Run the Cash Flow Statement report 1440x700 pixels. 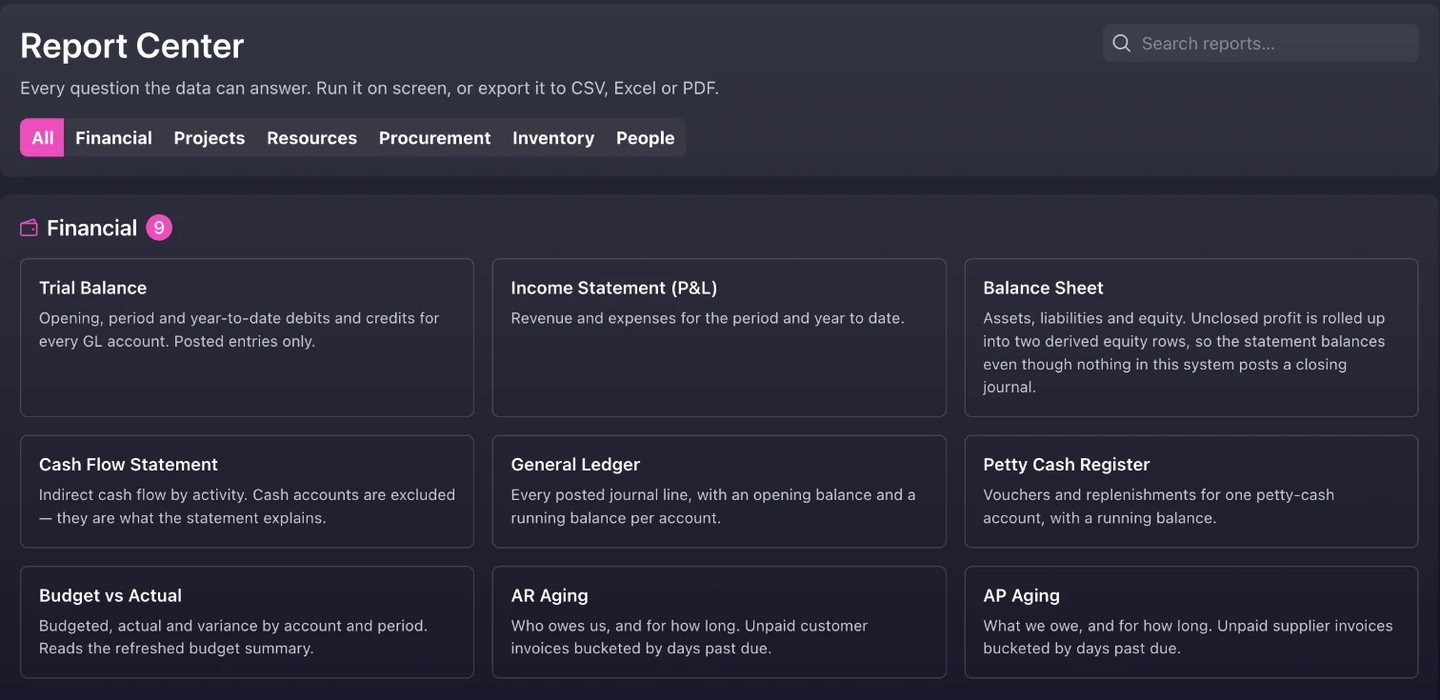[247, 491]
